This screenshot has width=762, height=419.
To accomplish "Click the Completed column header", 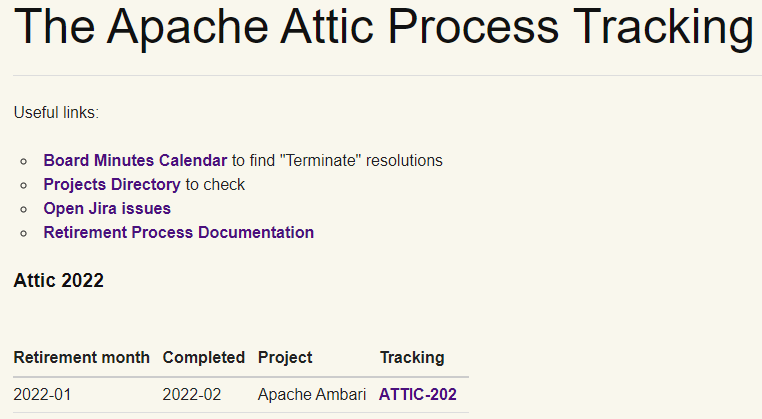I will click(x=204, y=357).
